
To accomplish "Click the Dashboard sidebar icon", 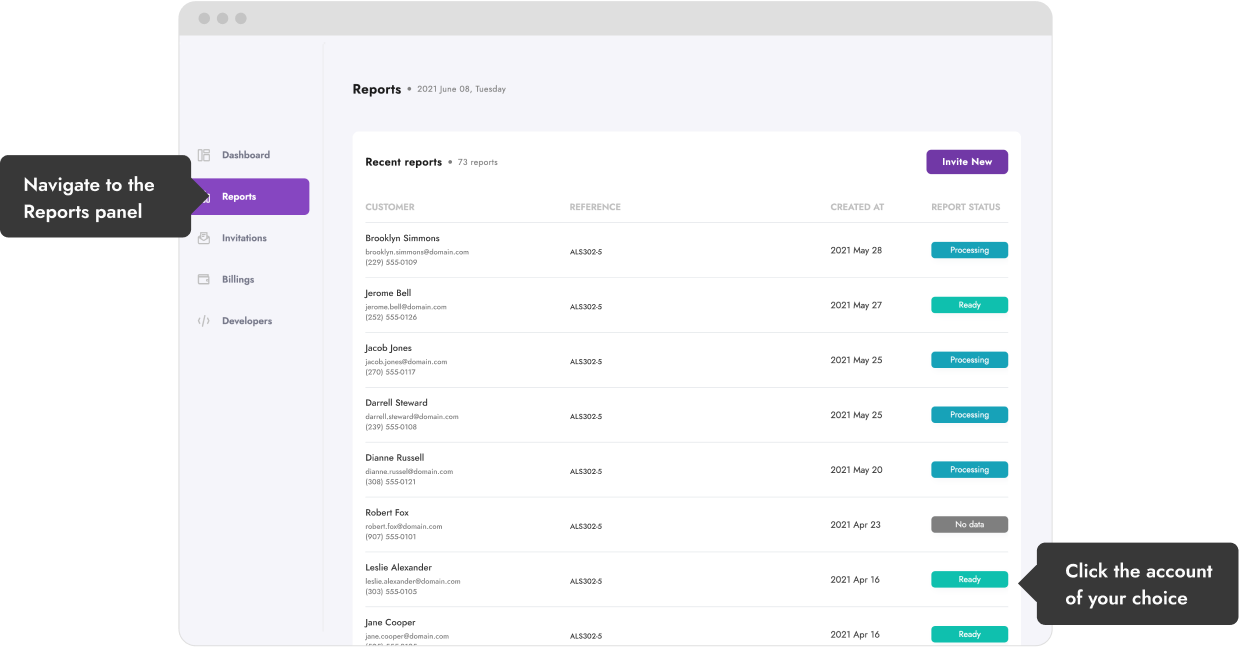I will pyautogui.click(x=204, y=155).
